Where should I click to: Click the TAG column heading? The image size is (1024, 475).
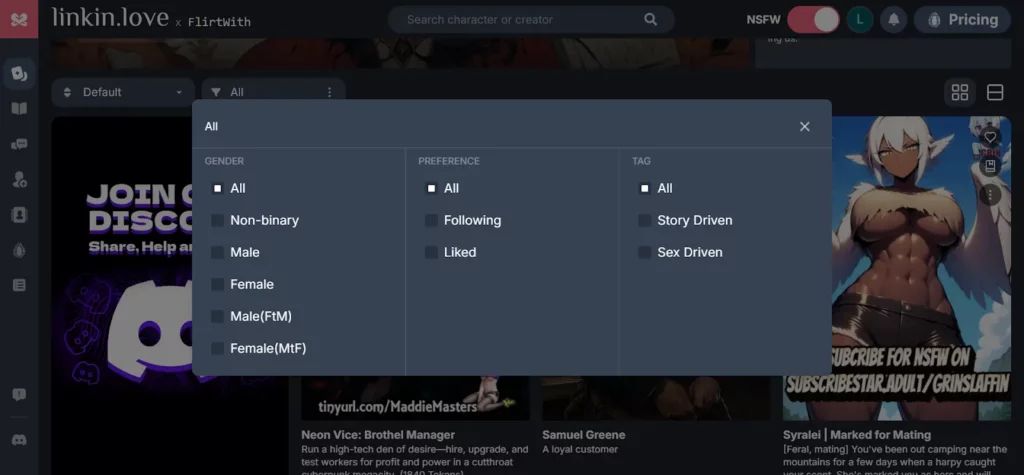click(641, 161)
